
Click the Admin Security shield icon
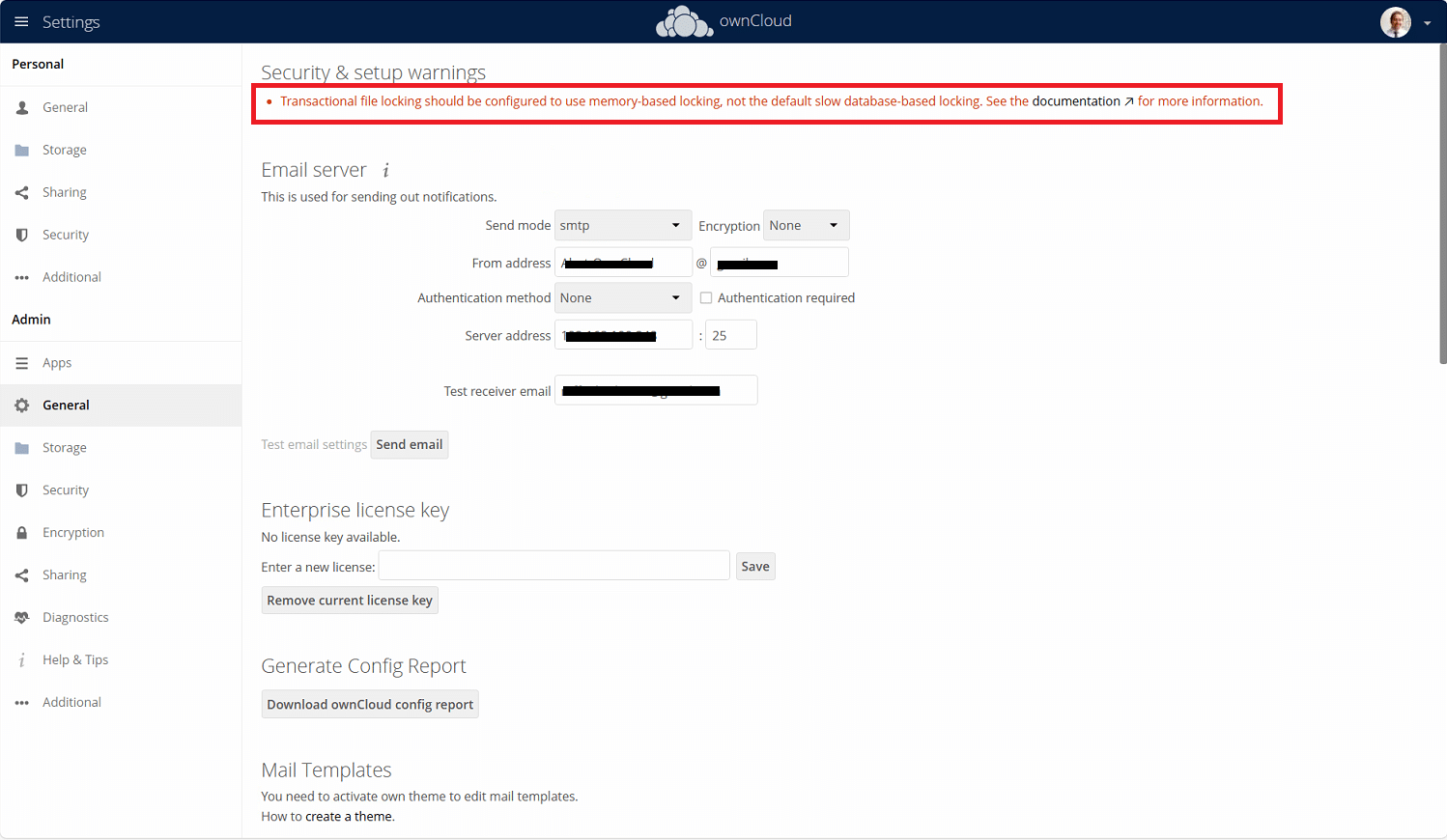click(x=22, y=490)
